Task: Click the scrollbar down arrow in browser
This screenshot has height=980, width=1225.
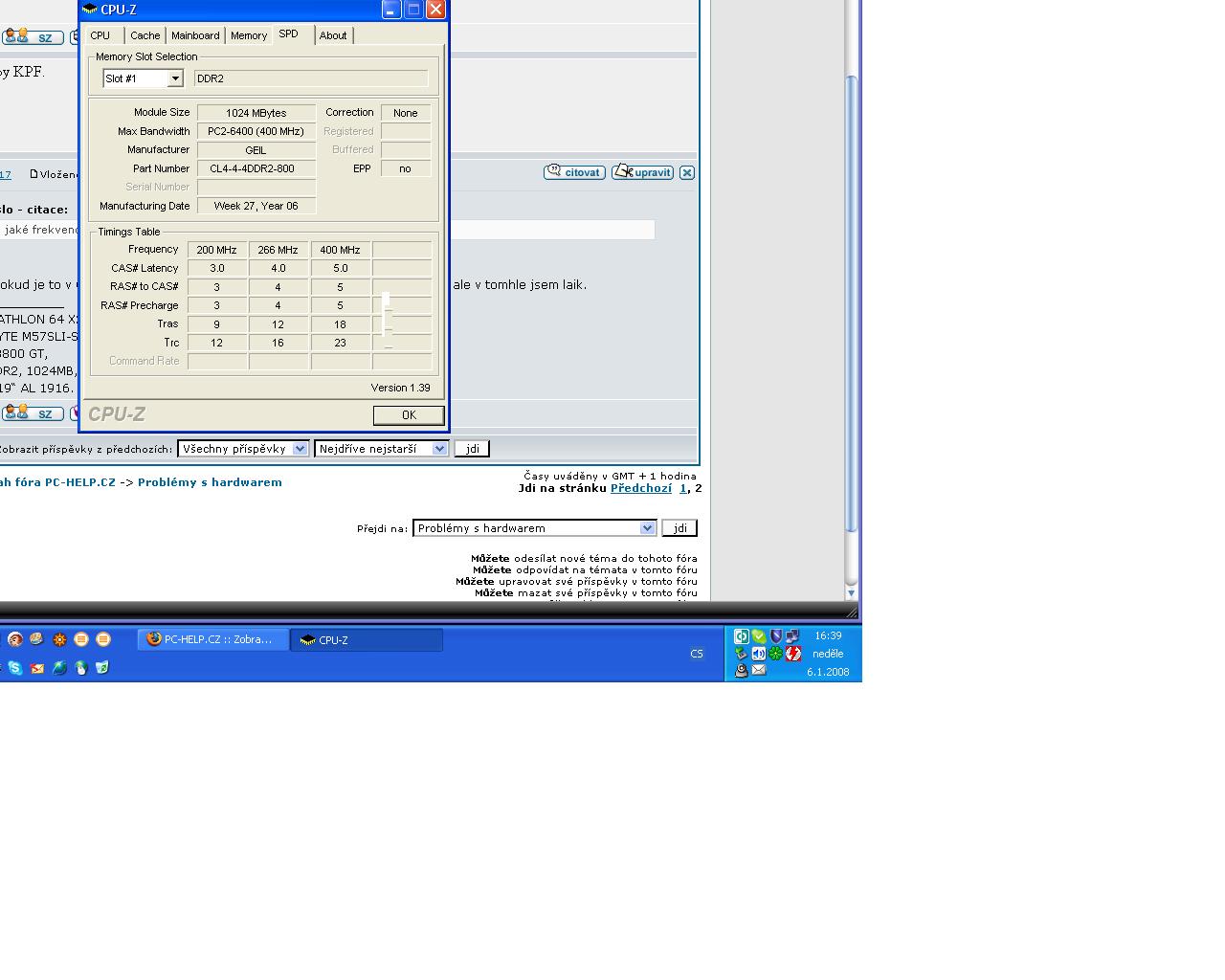Action: (852, 593)
